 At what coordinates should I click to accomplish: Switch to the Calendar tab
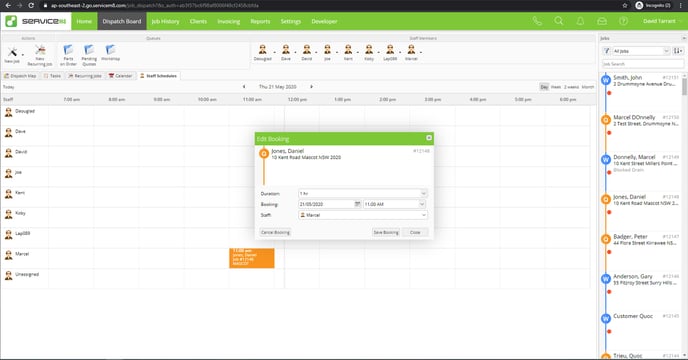coord(120,76)
